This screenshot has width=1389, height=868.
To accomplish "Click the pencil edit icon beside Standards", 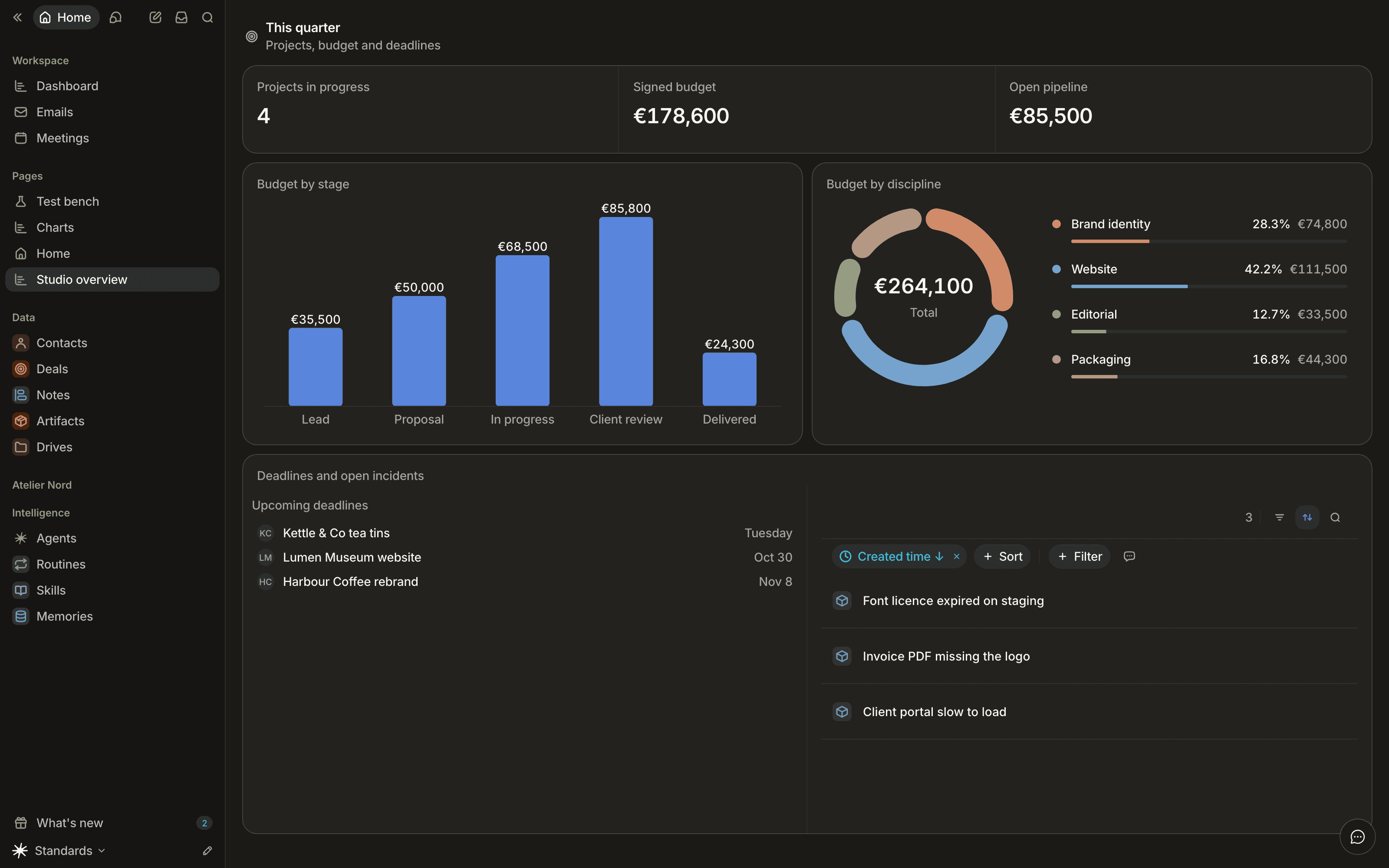I will (x=207, y=850).
